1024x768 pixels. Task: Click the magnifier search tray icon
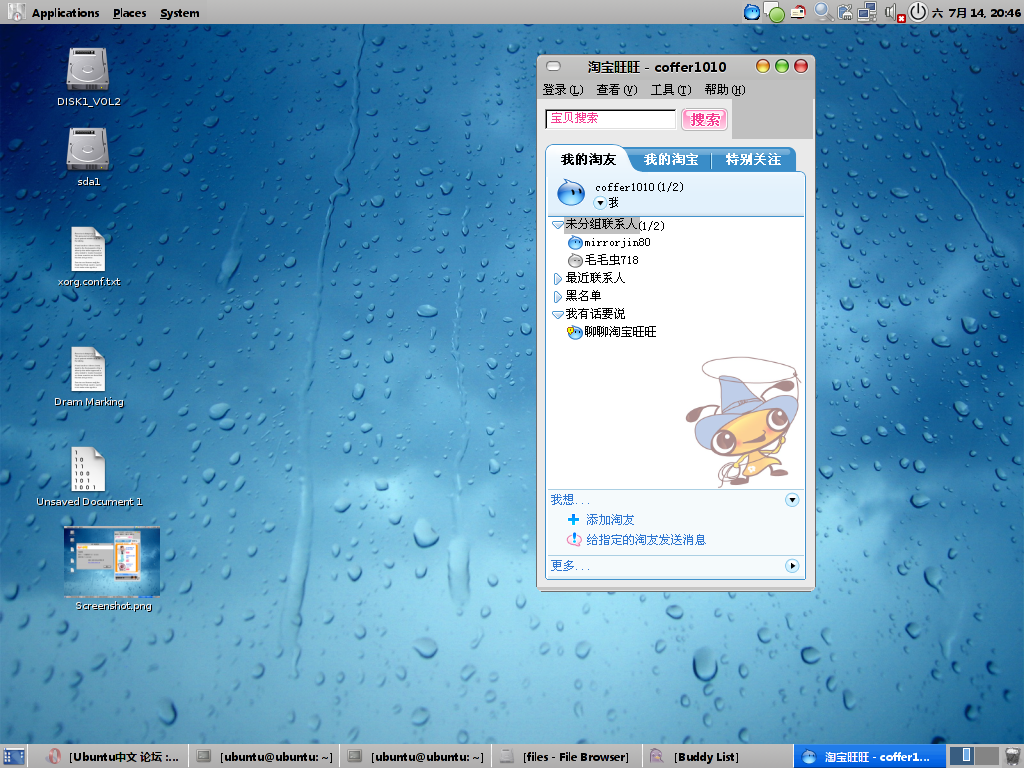(x=823, y=12)
